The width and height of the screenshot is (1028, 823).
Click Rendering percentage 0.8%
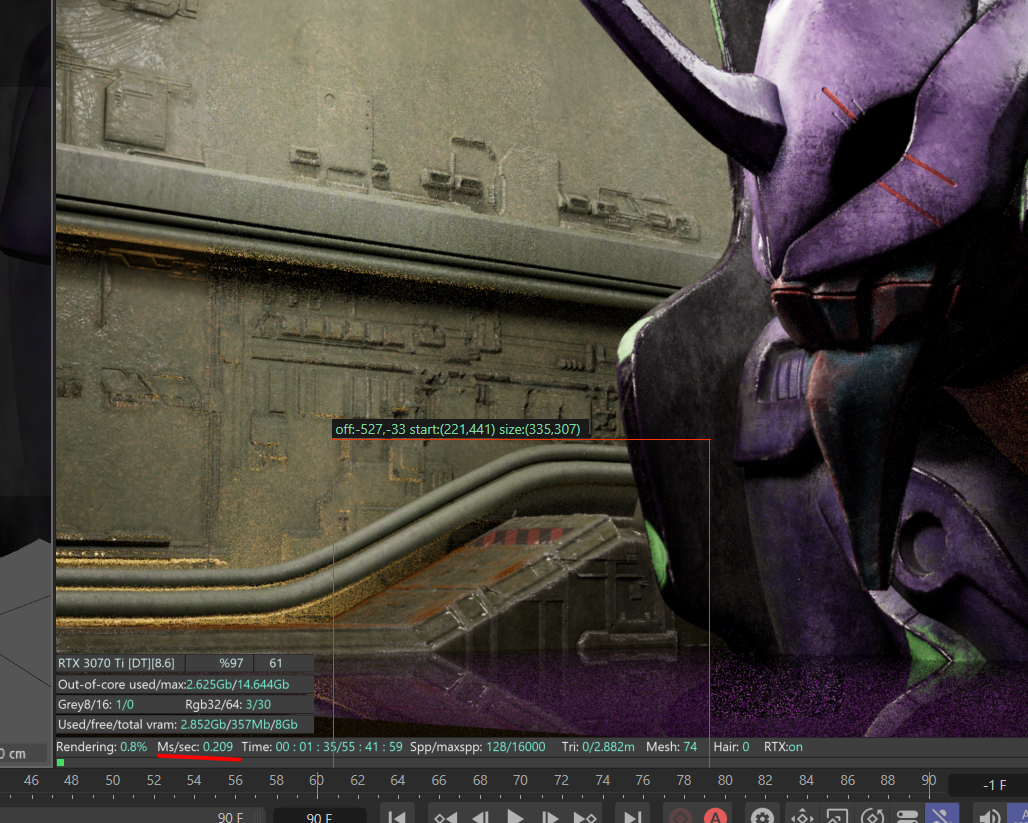134,747
